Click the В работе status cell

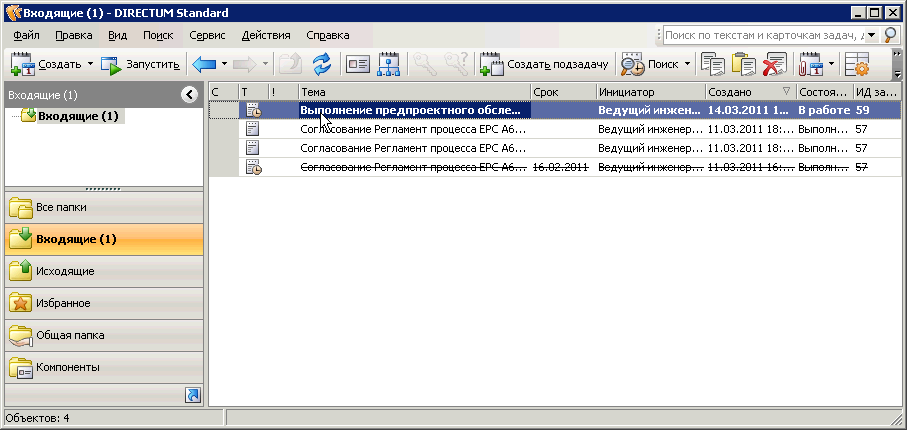[824, 110]
